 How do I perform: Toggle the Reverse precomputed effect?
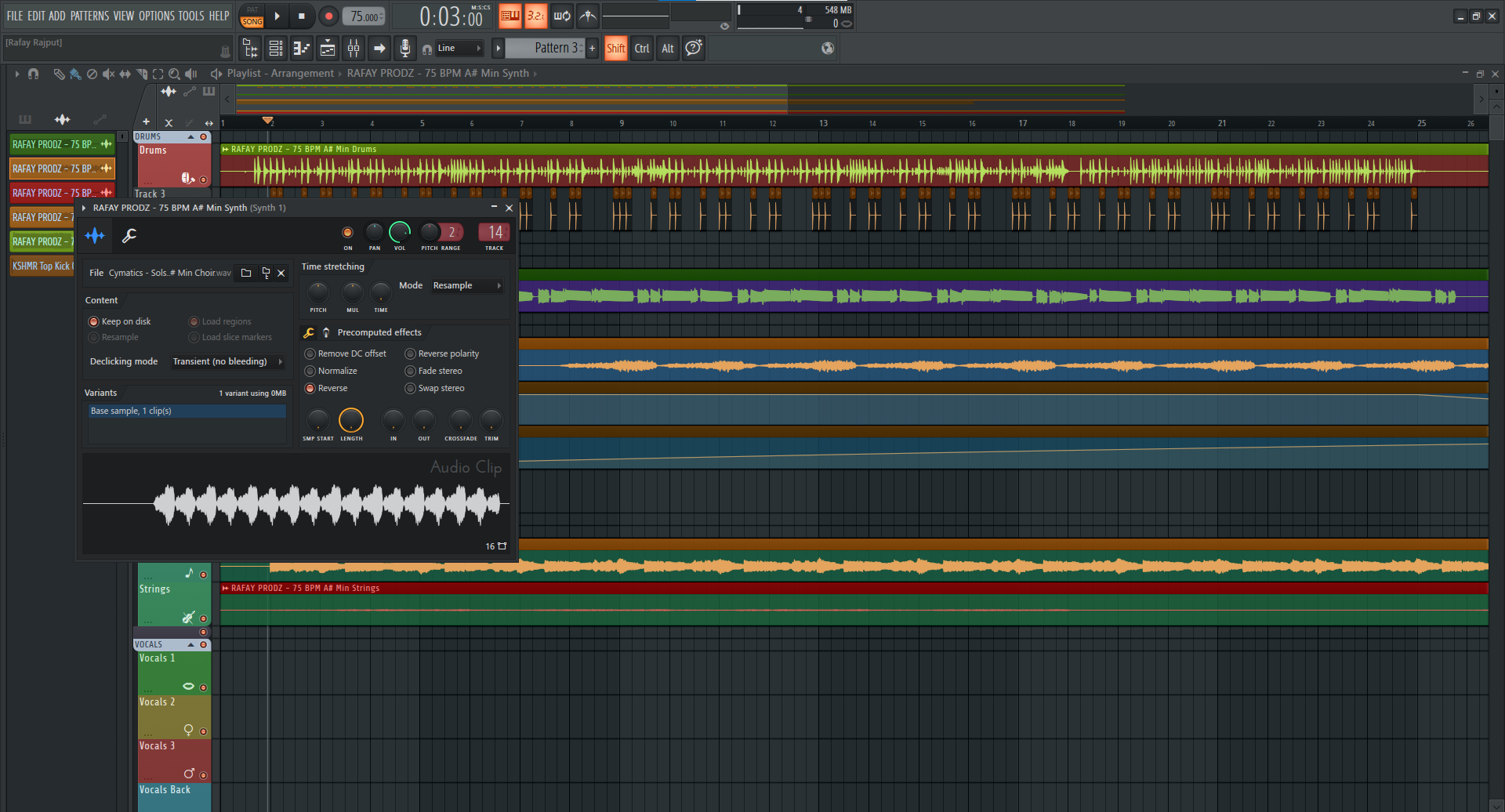(x=310, y=388)
